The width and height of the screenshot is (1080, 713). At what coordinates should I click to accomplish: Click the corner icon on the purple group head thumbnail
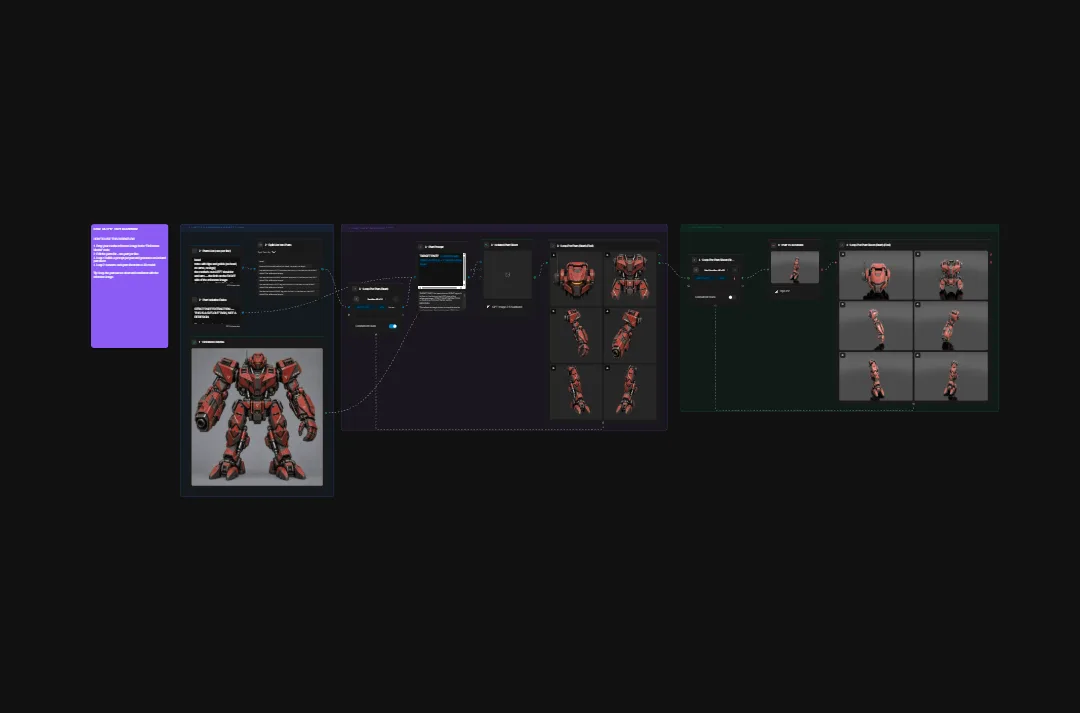point(554,255)
